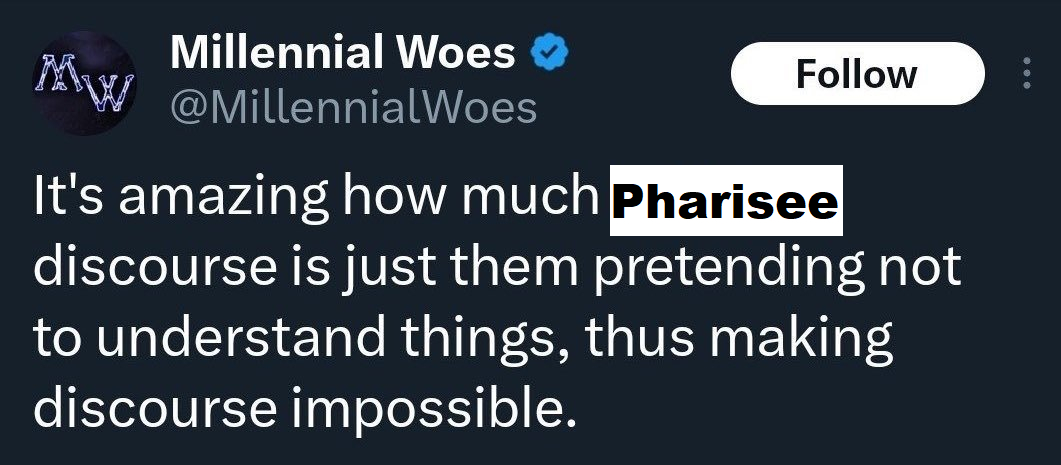The image size is (1061, 465).
Task: Open the Millennial Woes display name
Action: pos(344,55)
